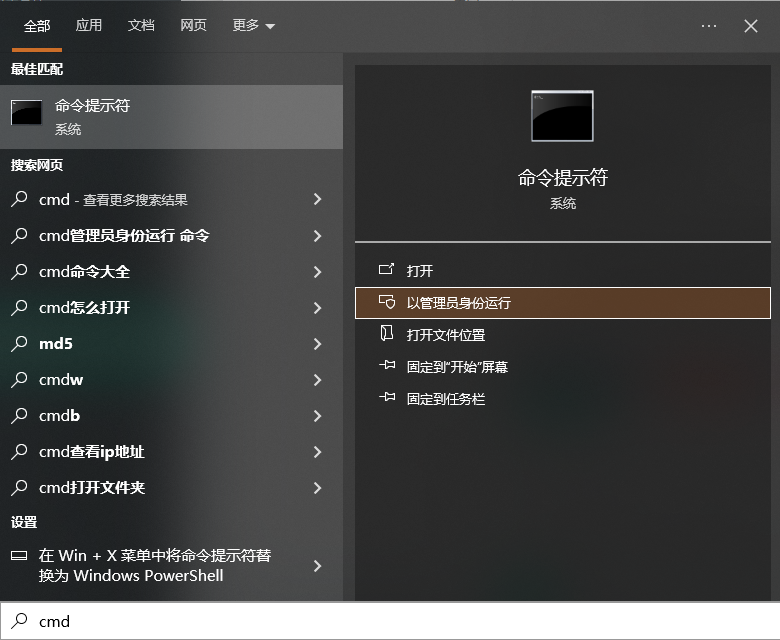Select suggestion 'md5'
780x640 pixels.
click(x=171, y=344)
